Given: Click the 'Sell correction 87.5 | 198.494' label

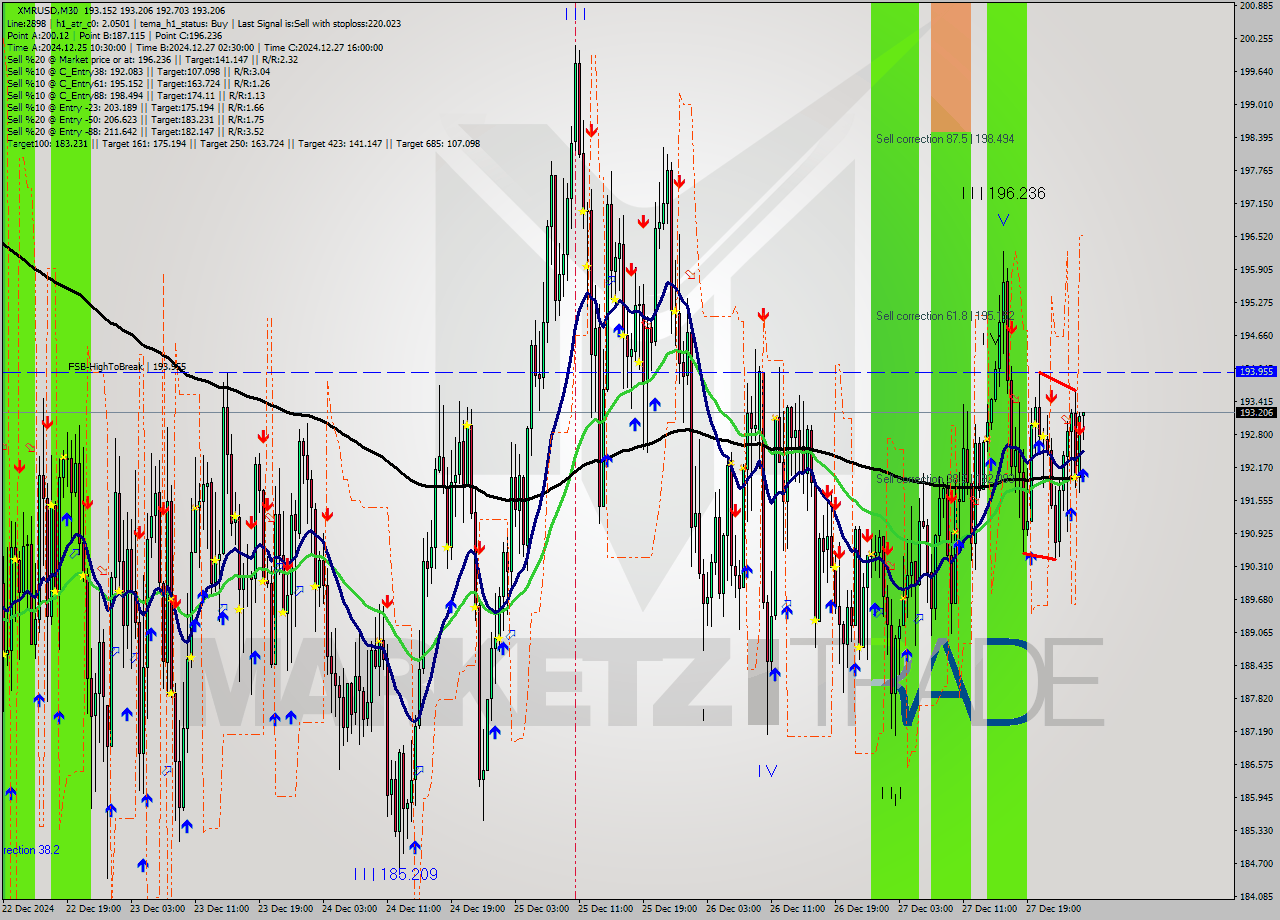Looking at the screenshot, I should (x=945, y=139).
